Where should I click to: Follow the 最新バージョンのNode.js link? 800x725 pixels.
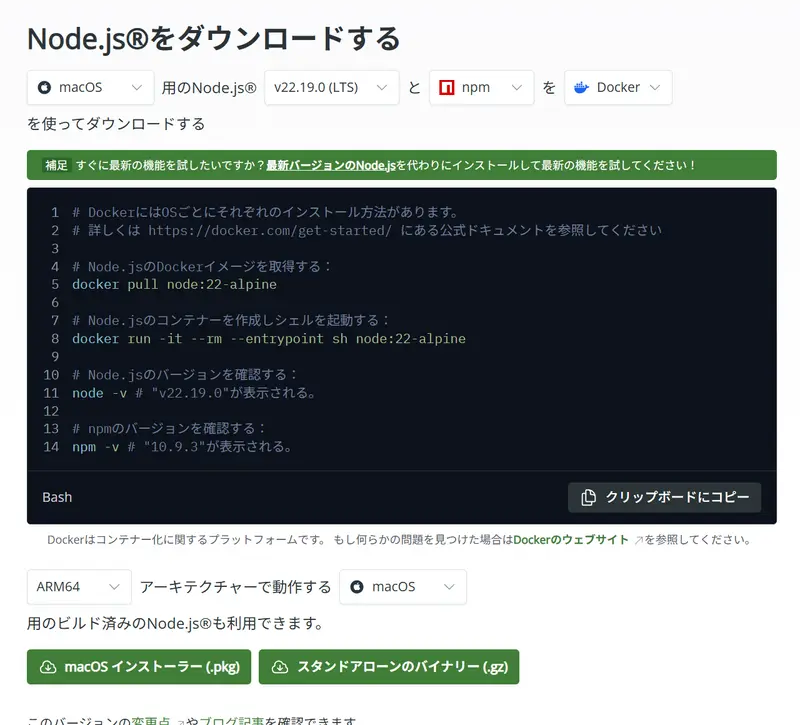(331, 165)
